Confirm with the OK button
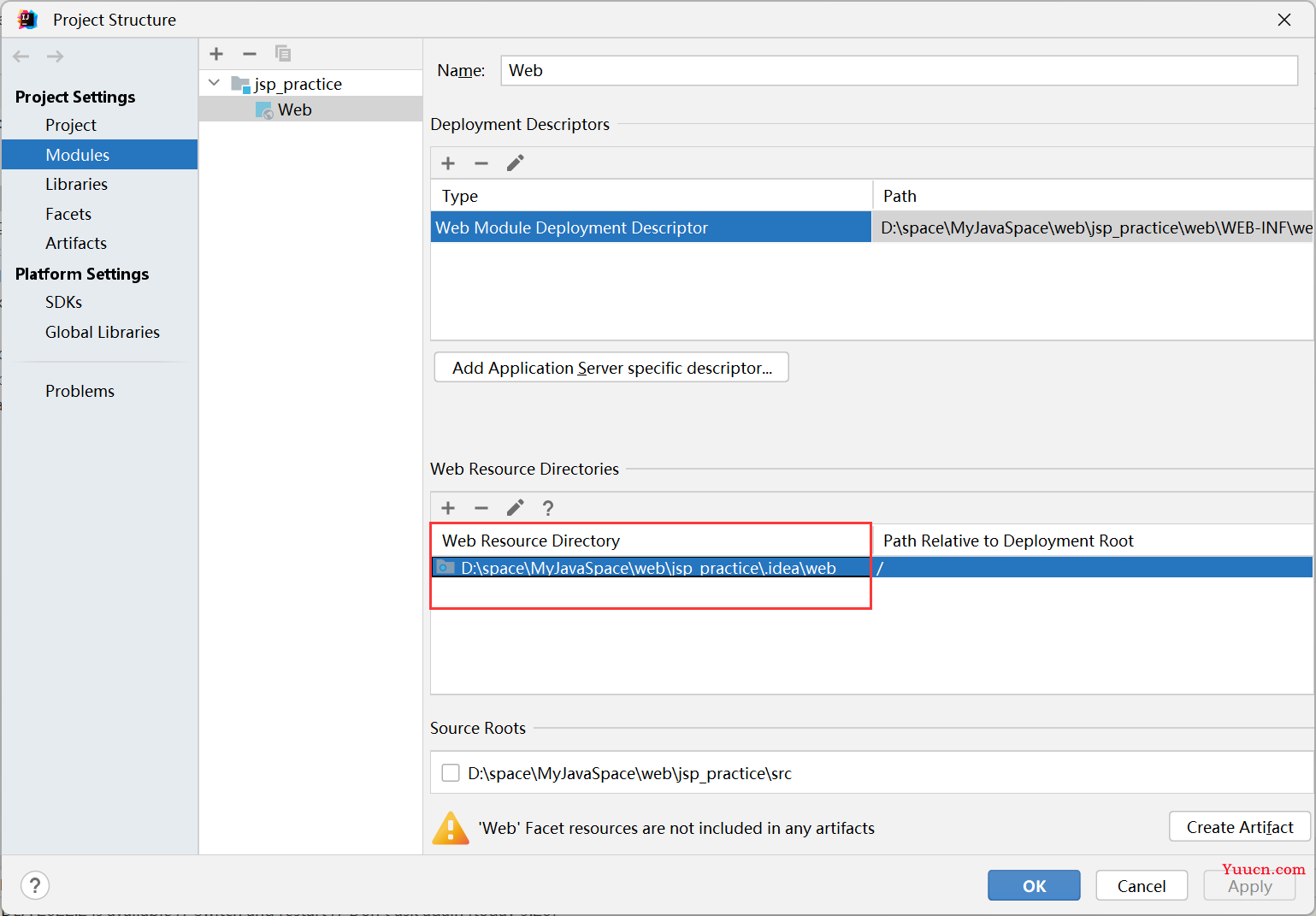The image size is (1316, 916). [x=1034, y=886]
